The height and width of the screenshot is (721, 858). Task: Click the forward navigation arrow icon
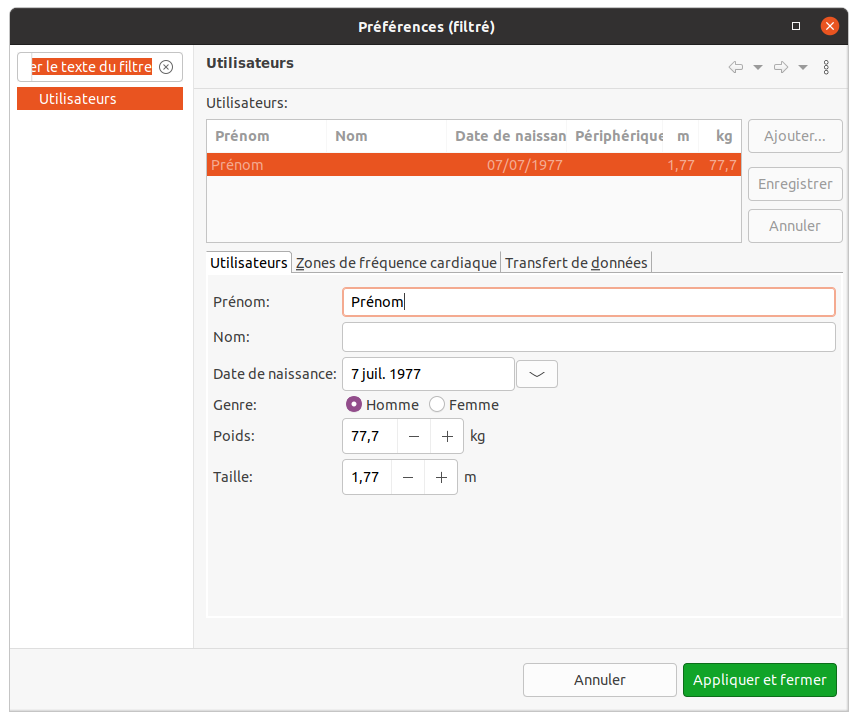coord(781,67)
